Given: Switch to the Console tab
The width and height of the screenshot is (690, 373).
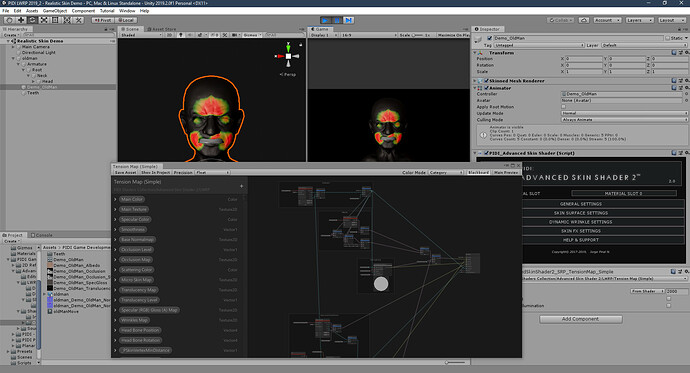Looking at the screenshot, I should coord(41,235).
